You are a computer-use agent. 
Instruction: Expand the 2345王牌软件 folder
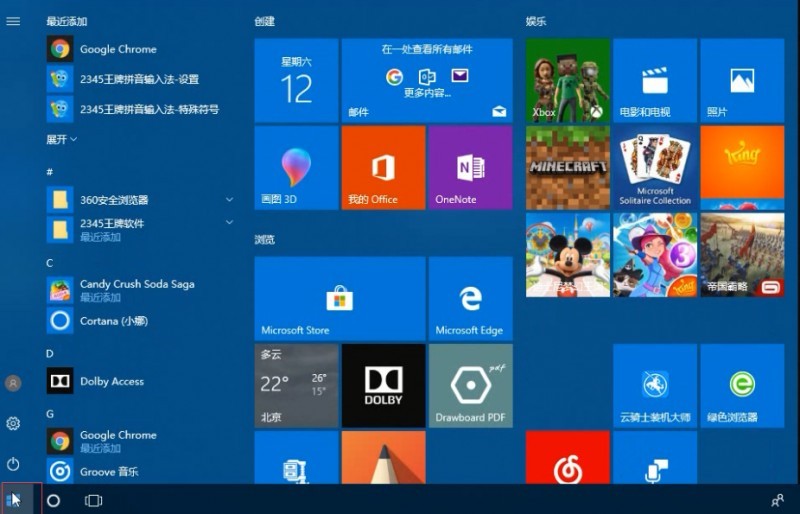pos(230,222)
